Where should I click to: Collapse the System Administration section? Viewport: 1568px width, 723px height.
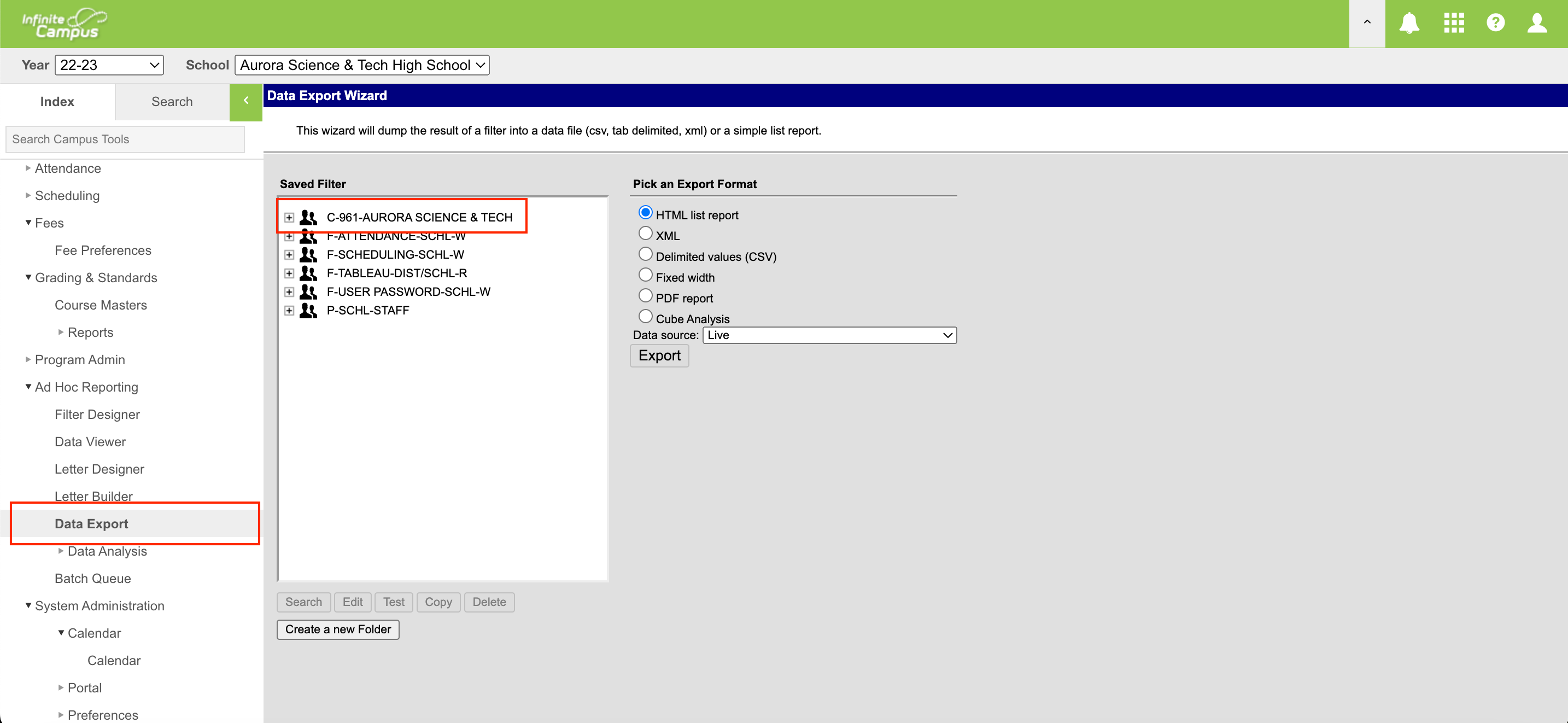point(28,605)
